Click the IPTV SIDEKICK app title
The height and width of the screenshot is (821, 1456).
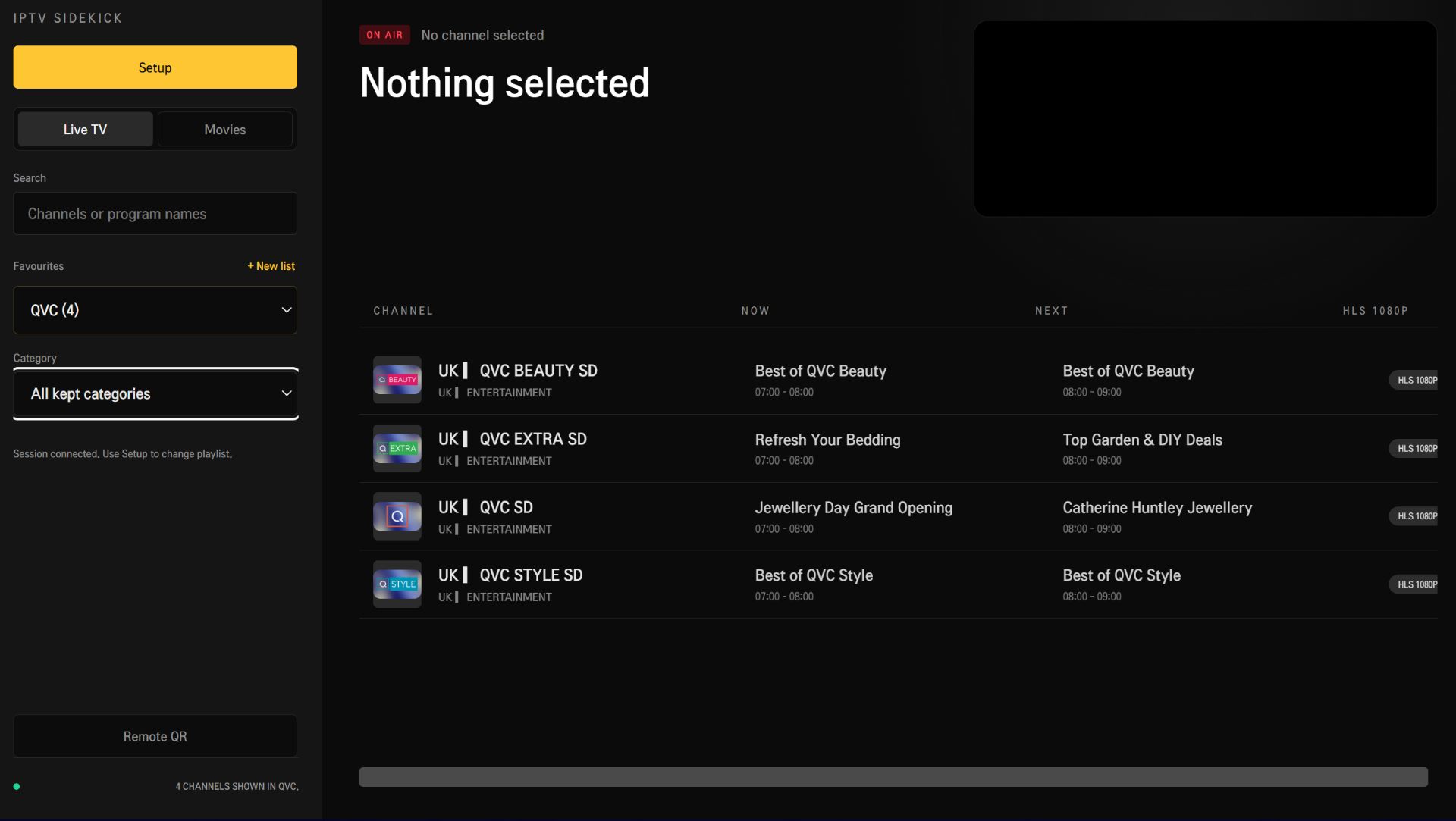67,18
